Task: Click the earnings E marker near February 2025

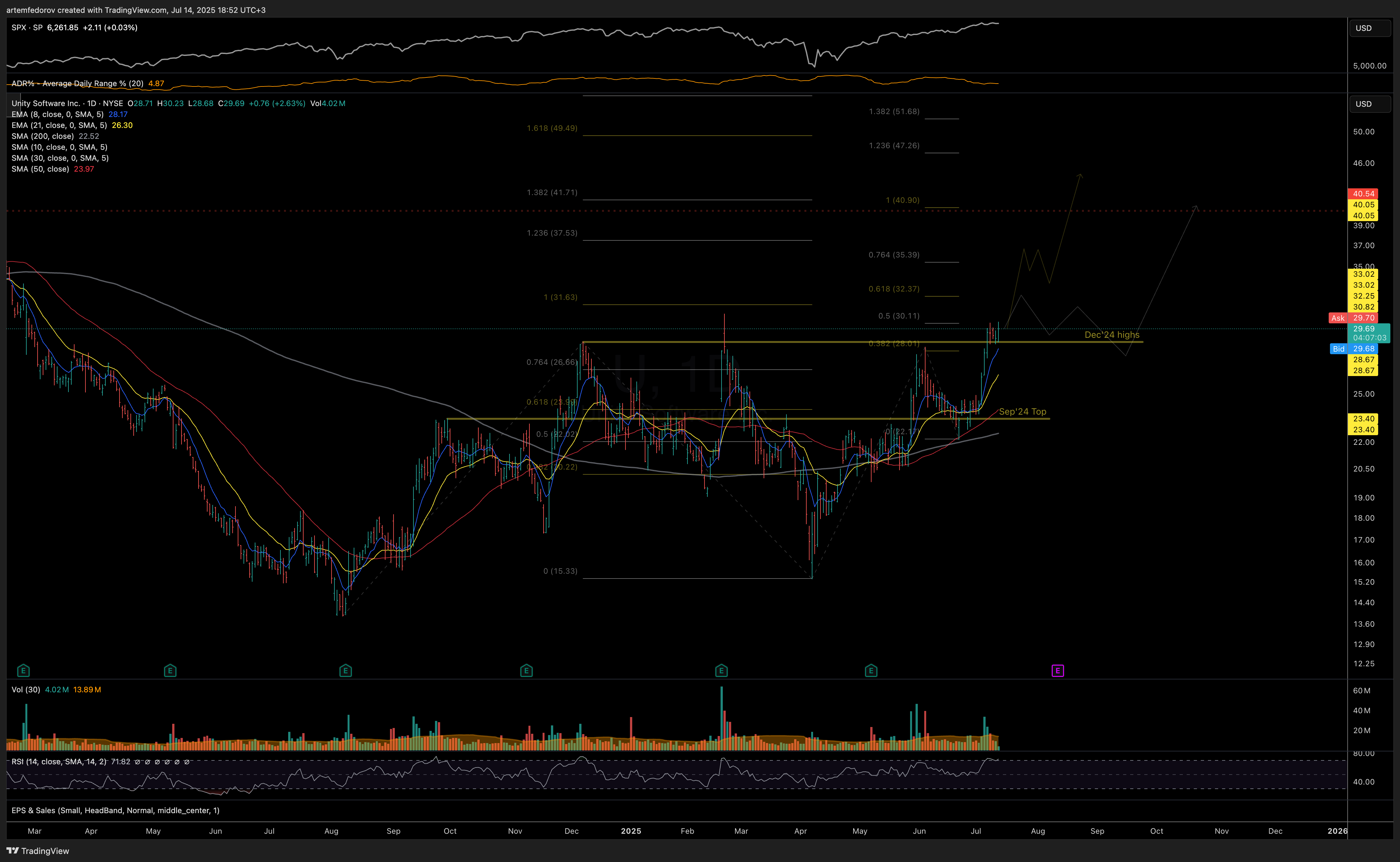Action: 722,670
